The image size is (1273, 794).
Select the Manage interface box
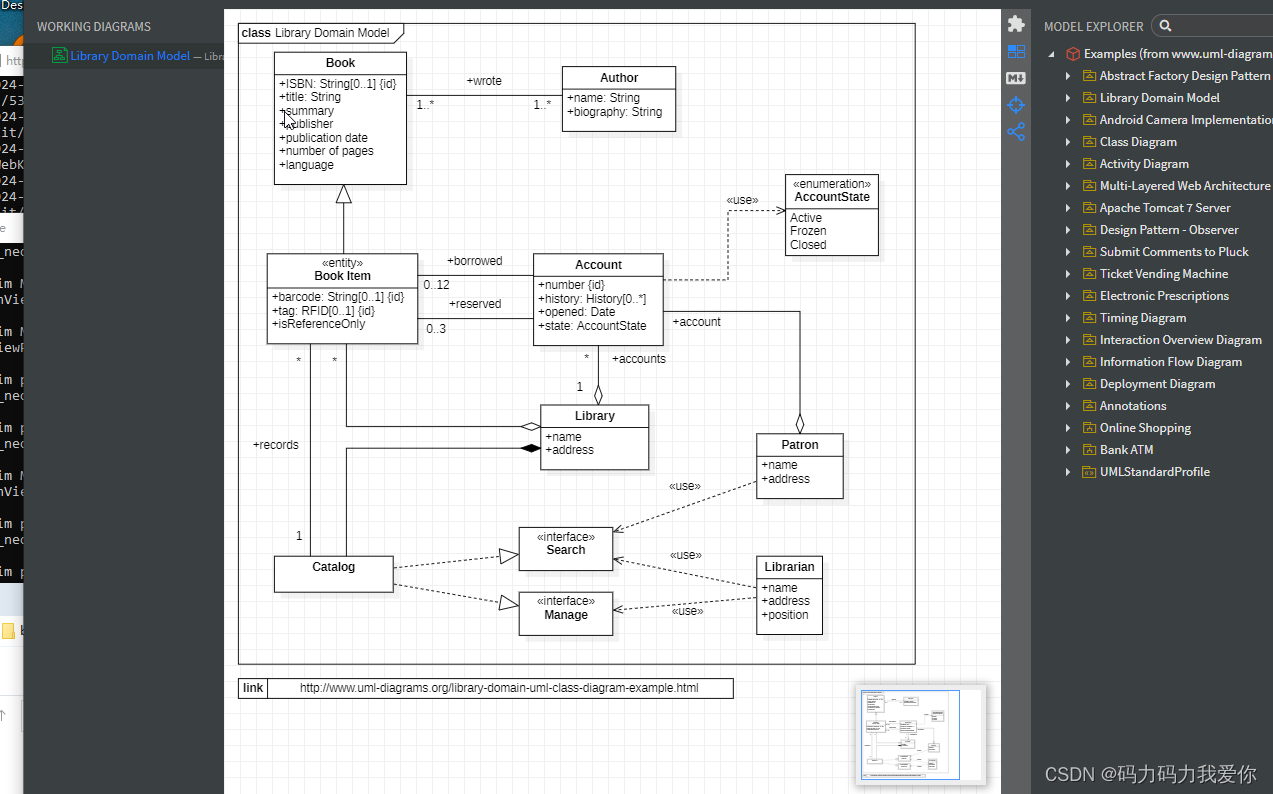click(x=565, y=614)
